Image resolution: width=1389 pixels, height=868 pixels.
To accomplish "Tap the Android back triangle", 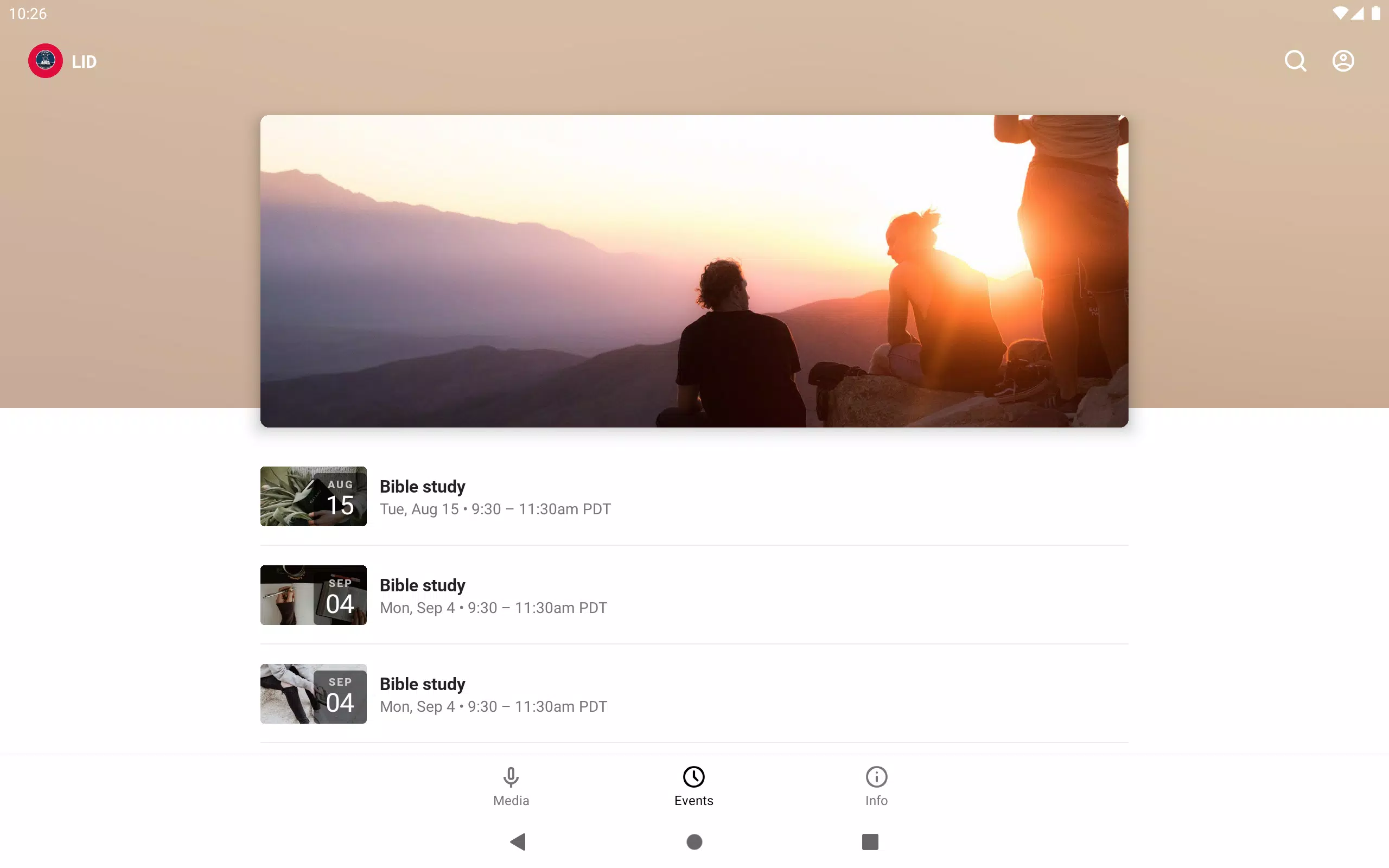I will [x=518, y=841].
